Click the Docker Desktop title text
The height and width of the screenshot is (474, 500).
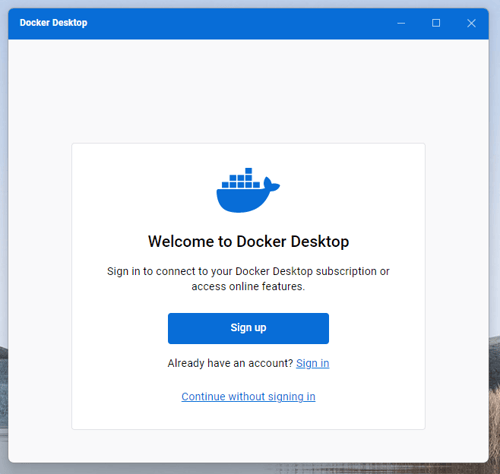[x=53, y=23]
